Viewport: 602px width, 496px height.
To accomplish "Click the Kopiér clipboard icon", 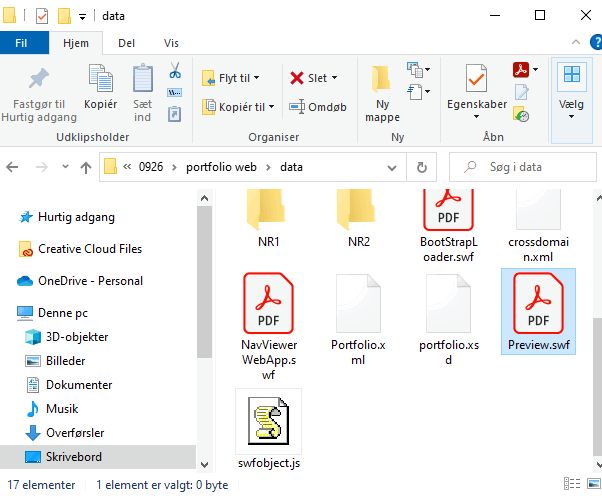I will (101, 78).
